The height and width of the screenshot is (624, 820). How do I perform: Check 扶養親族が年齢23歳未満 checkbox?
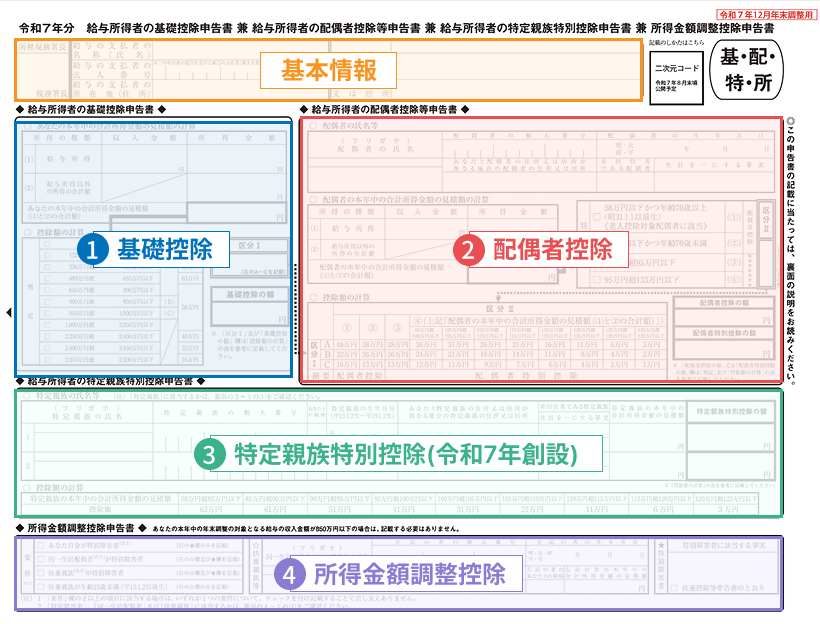click(x=40, y=585)
